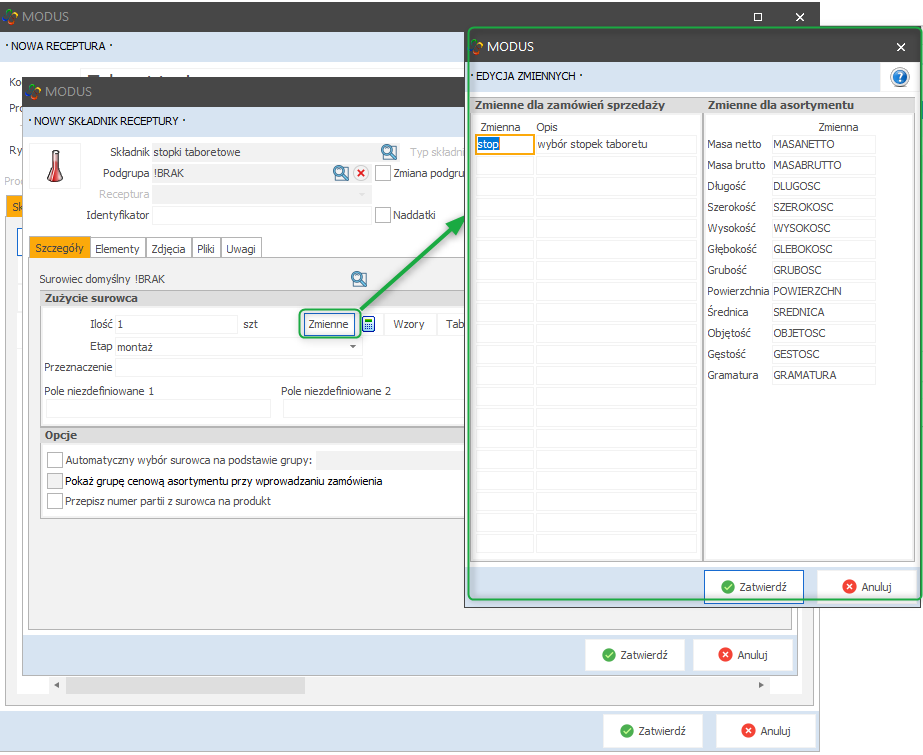
Task: Enable the Naddatki checkbox
Action: pos(383,215)
